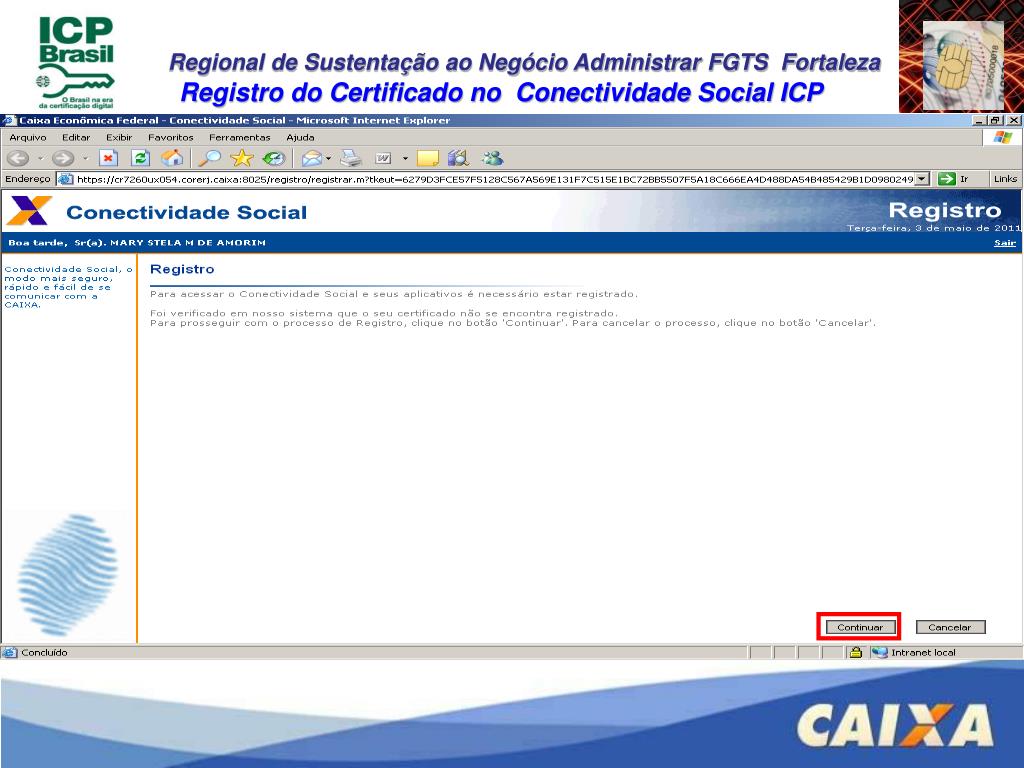Viewport: 1024px width, 768px height.
Task: Expand the Forward button history dropdown
Action: [85, 158]
